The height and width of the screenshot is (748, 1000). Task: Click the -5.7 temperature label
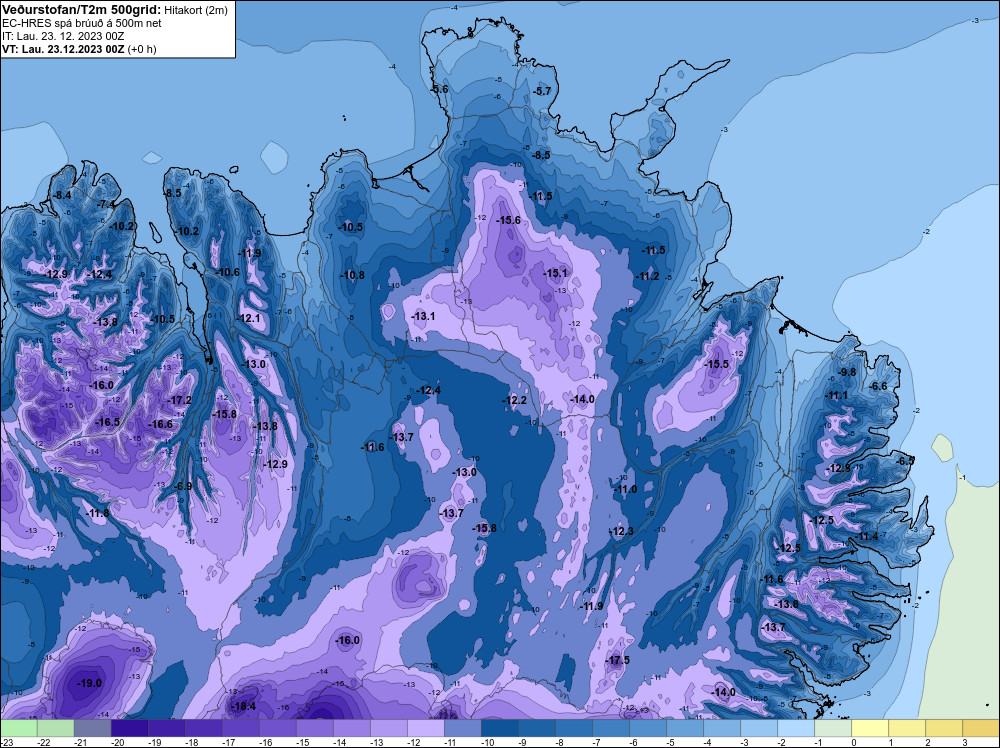541,91
